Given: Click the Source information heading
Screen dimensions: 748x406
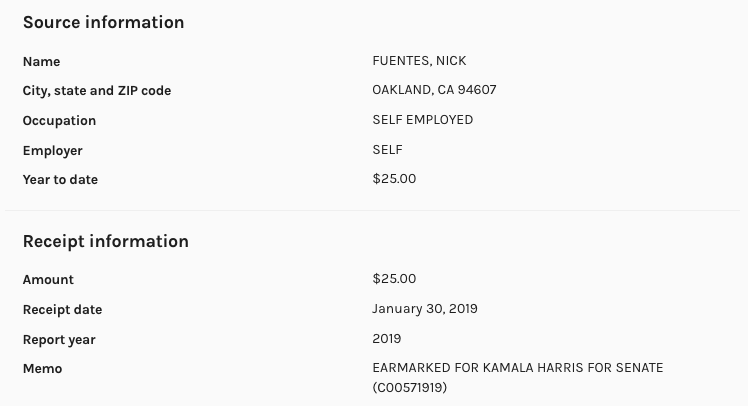Looking at the screenshot, I should coord(103,22).
